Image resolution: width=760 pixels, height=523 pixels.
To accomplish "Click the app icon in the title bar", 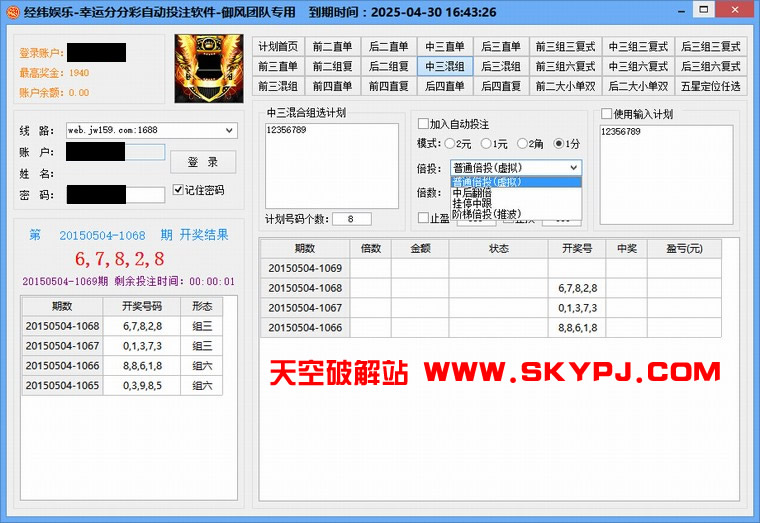I will [11, 12].
